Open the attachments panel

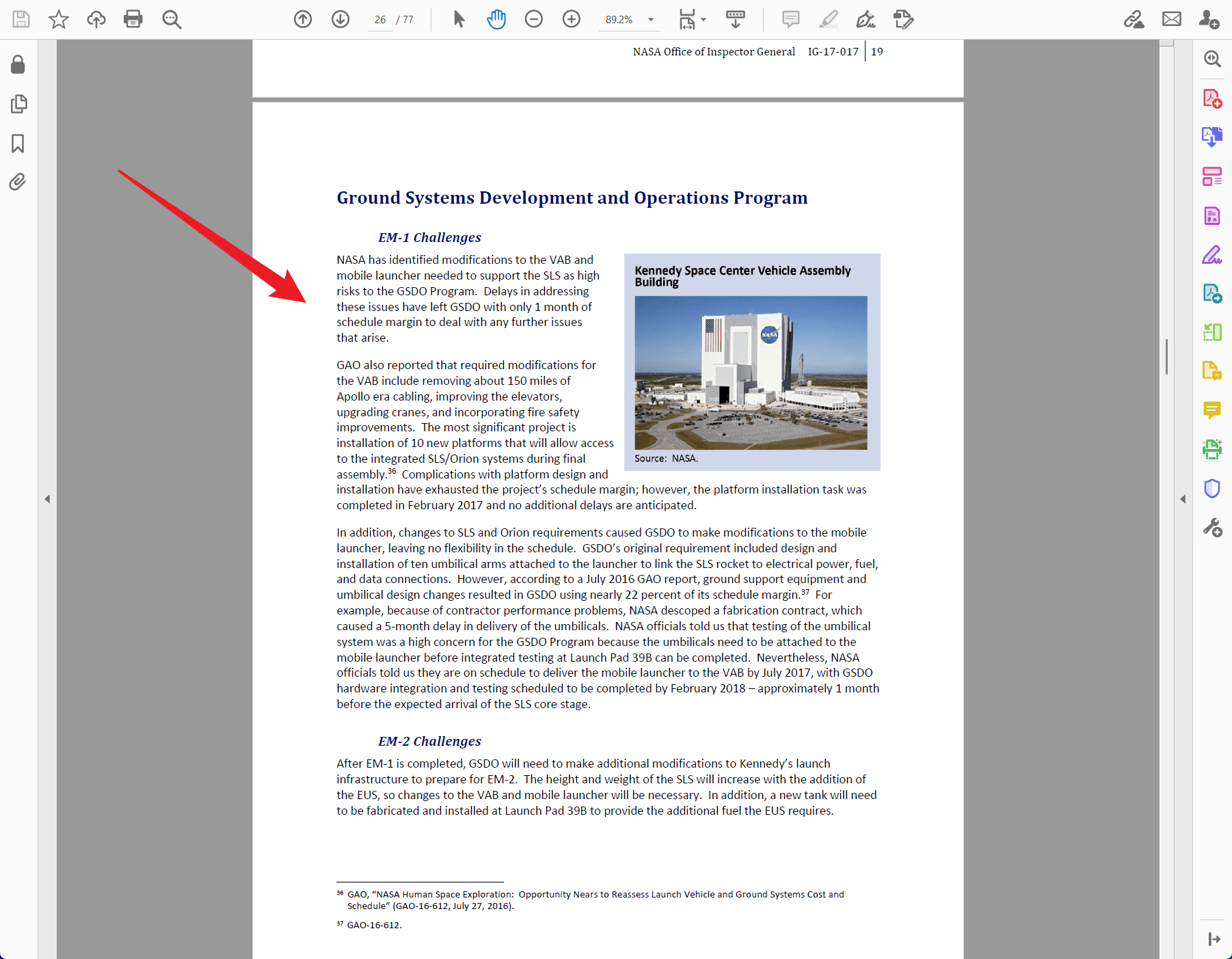point(18,182)
